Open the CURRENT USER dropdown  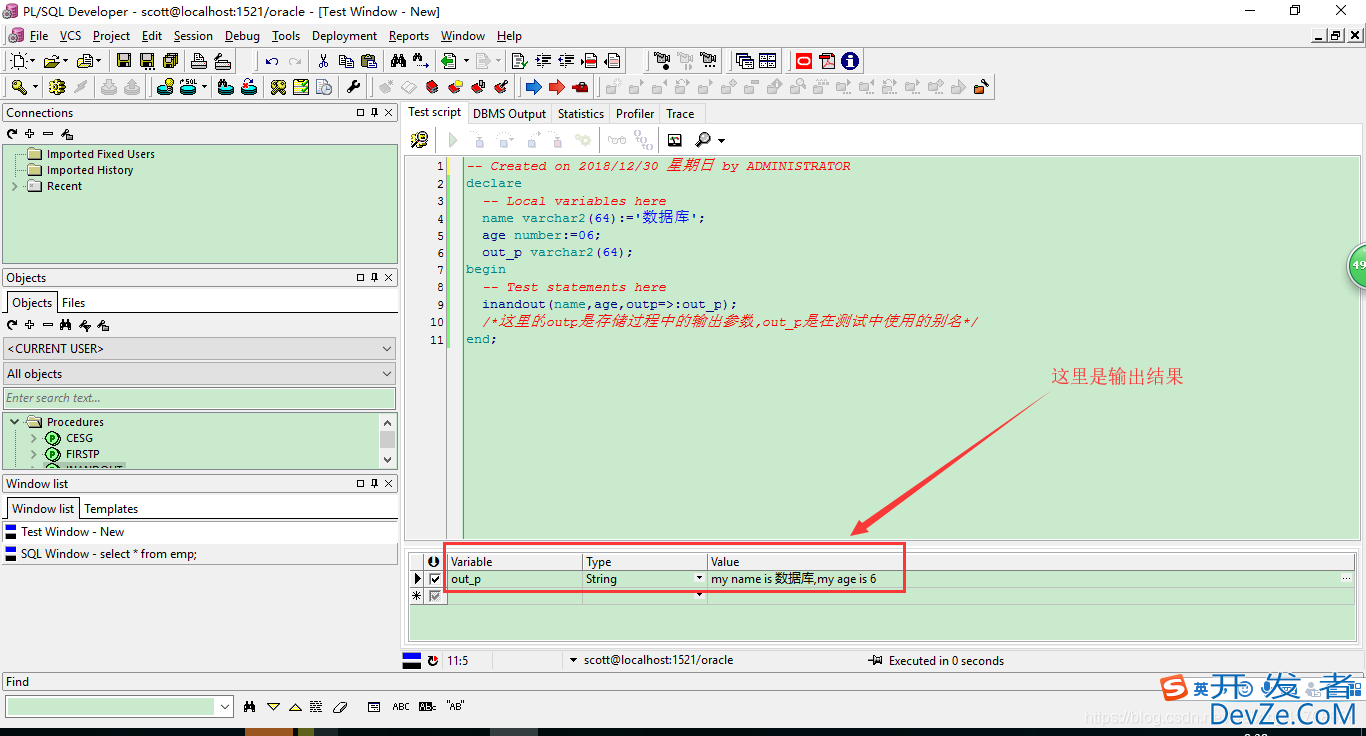coord(387,349)
